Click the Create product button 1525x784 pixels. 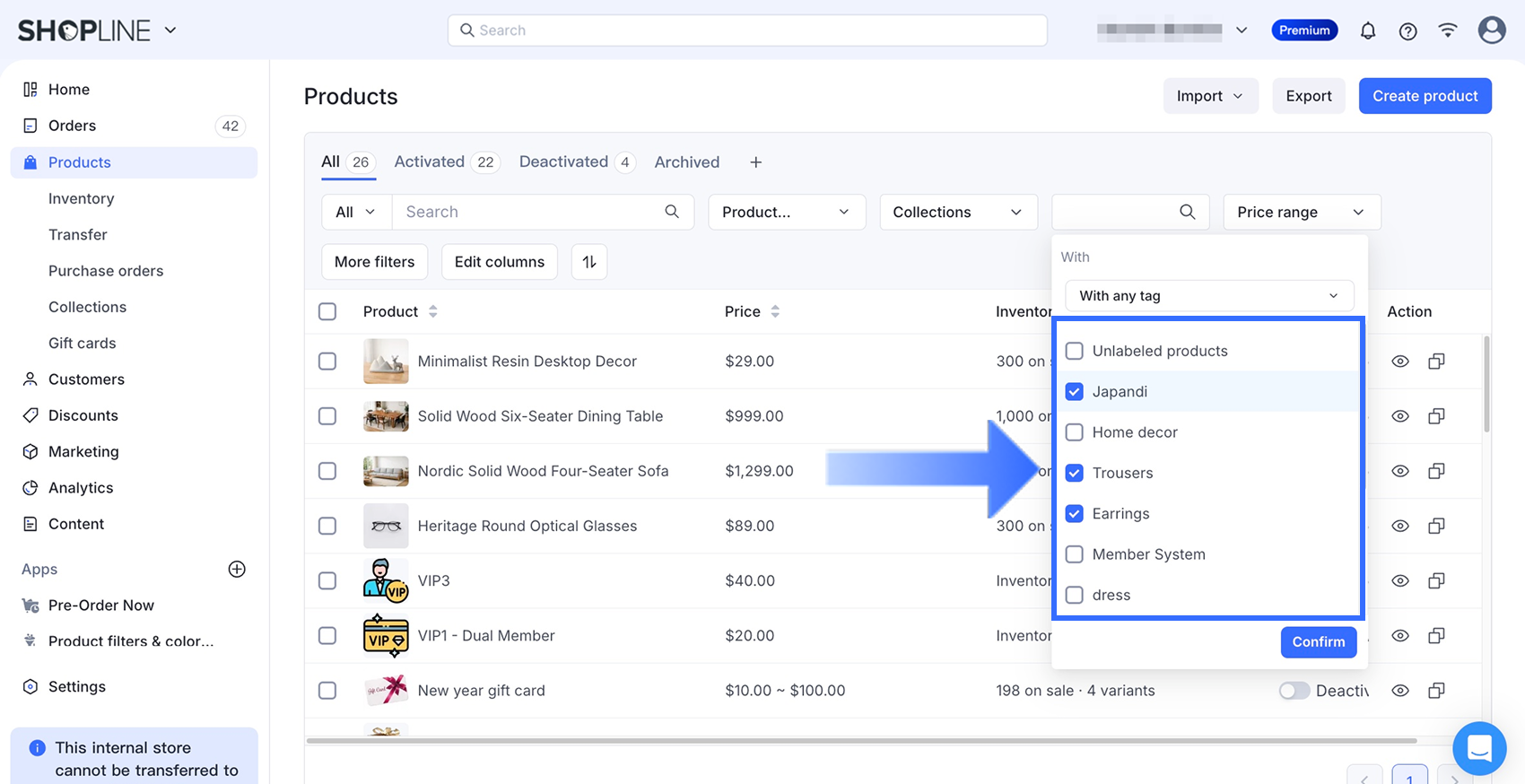(x=1424, y=96)
